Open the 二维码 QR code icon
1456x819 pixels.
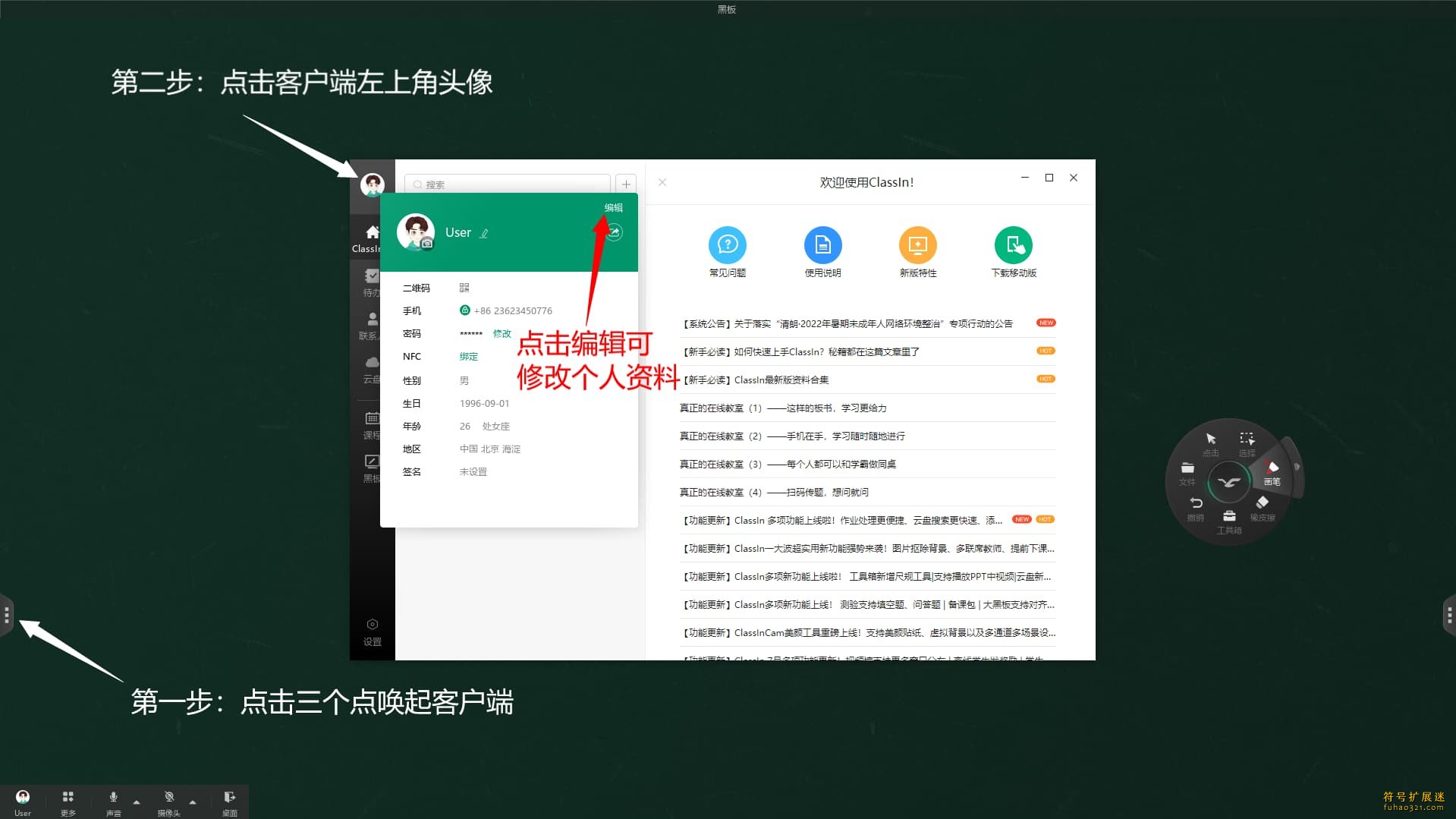[464, 288]
